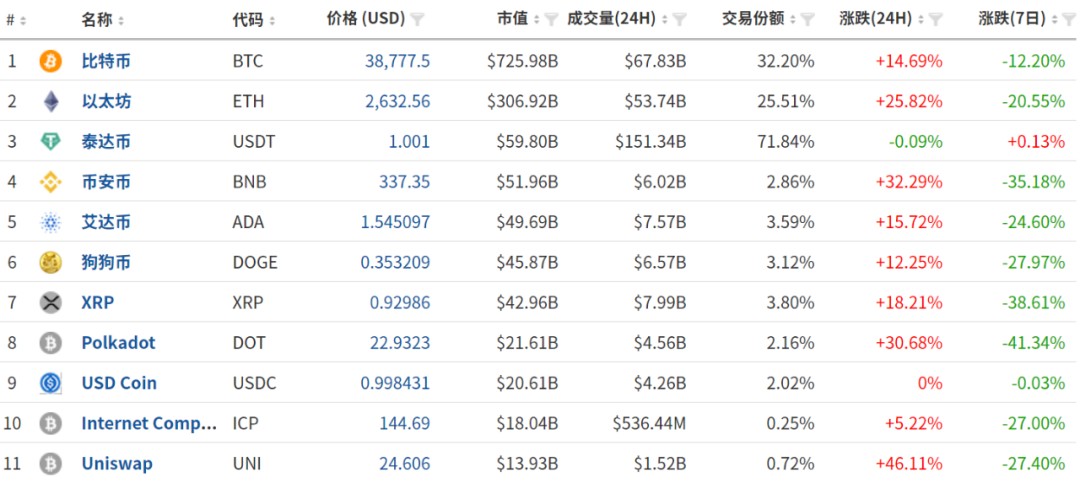Click the USDC ticker code
1080x478 pixels.
click(254, 382)
